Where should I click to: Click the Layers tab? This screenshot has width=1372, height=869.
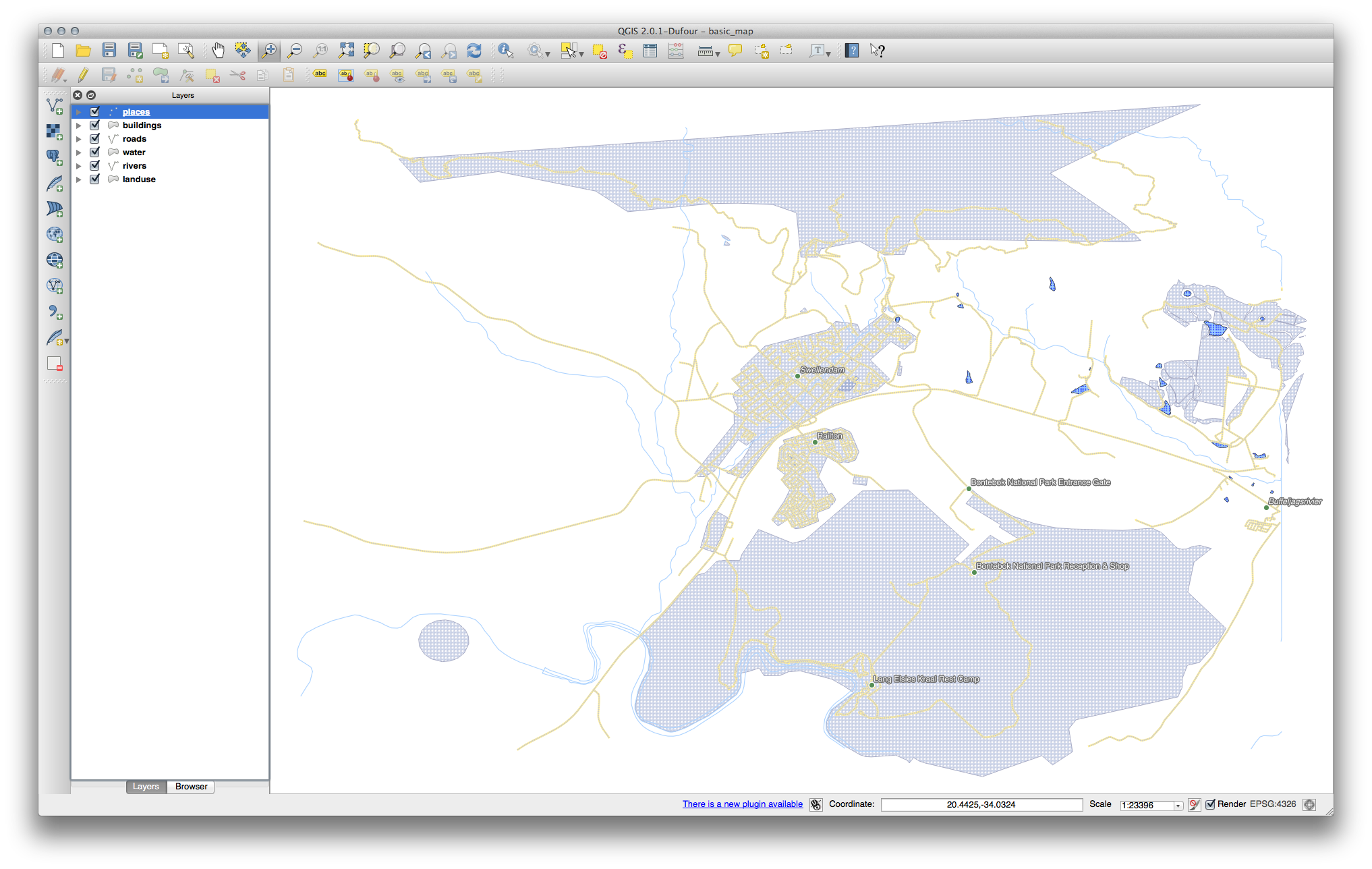point(145,787)
